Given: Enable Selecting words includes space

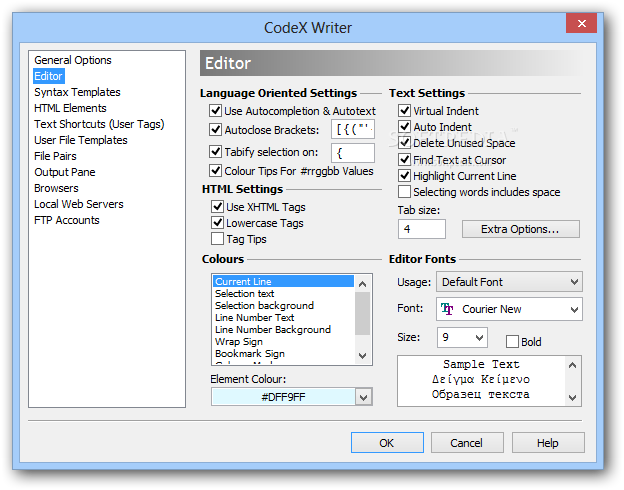Looking at the screenshot, I should 404,191.
